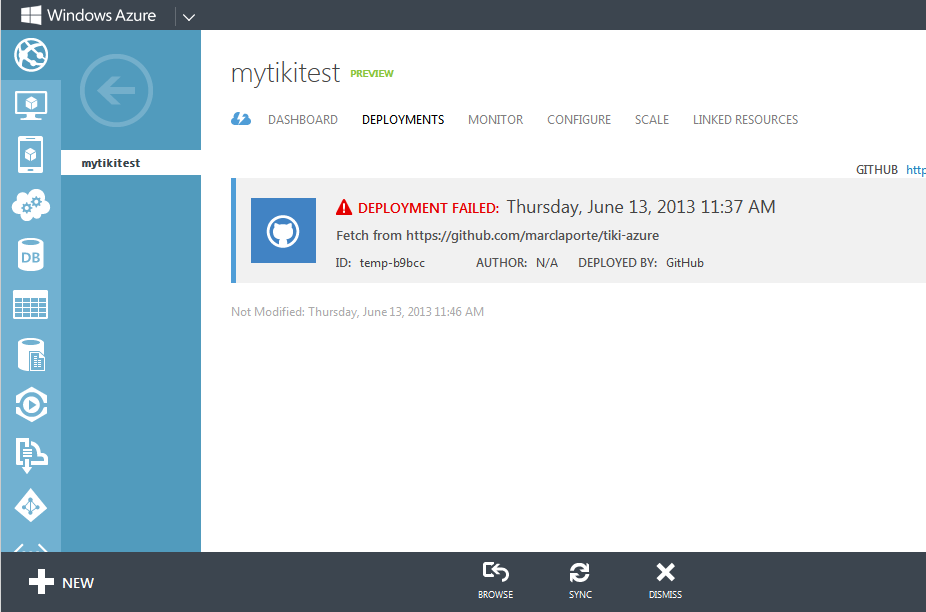Screen dimensions: 926x612
Task: Open the Windows Azure header dropdown chevron
Action: click(x=188, y=17)
